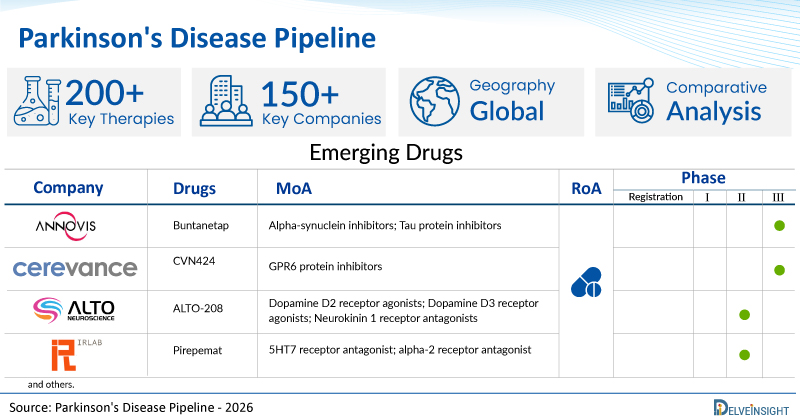Viewport: 800px width, 420px height.
Task: Click the Phase column header
Action: (x=704, y=178)
